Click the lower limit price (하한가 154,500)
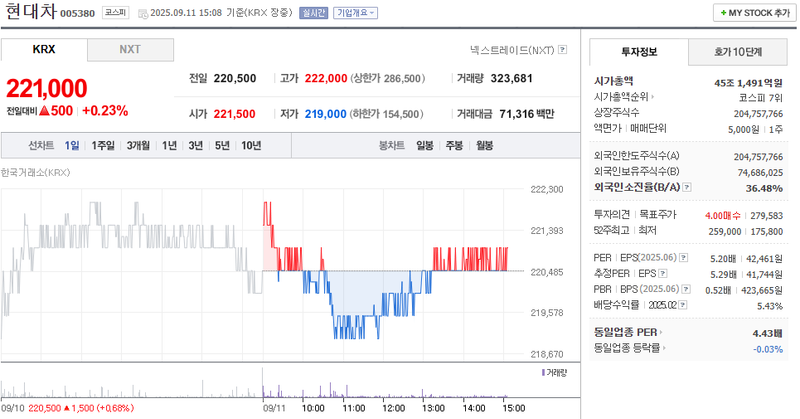The height and width of the screenshot is (419, 800). [386, 114]
